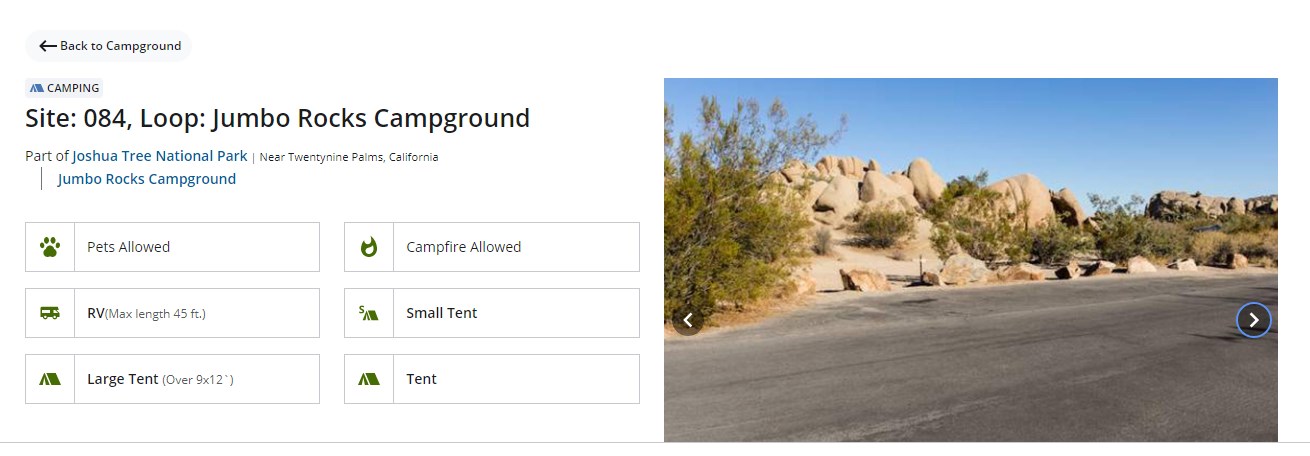
Task: Click the Tent amenity icon
Action: click(369, 379)
